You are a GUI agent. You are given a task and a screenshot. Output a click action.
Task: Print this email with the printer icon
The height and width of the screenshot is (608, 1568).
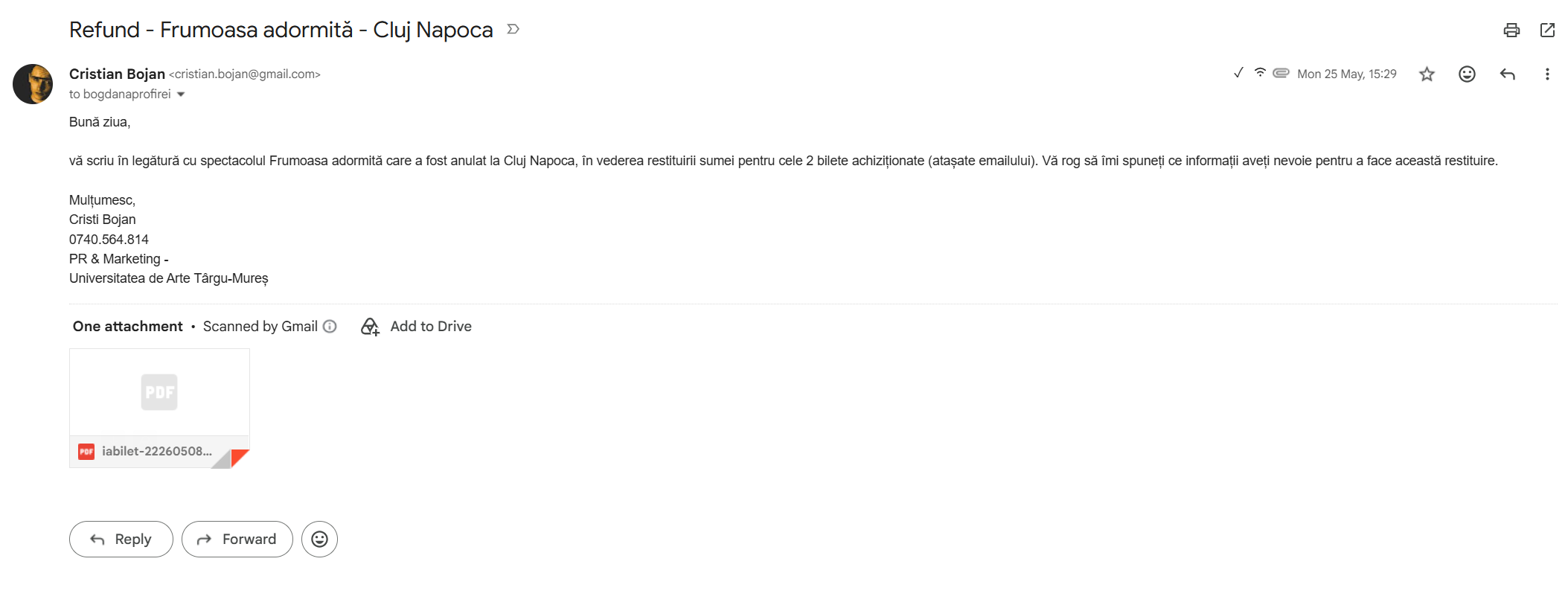(1511, 30)
